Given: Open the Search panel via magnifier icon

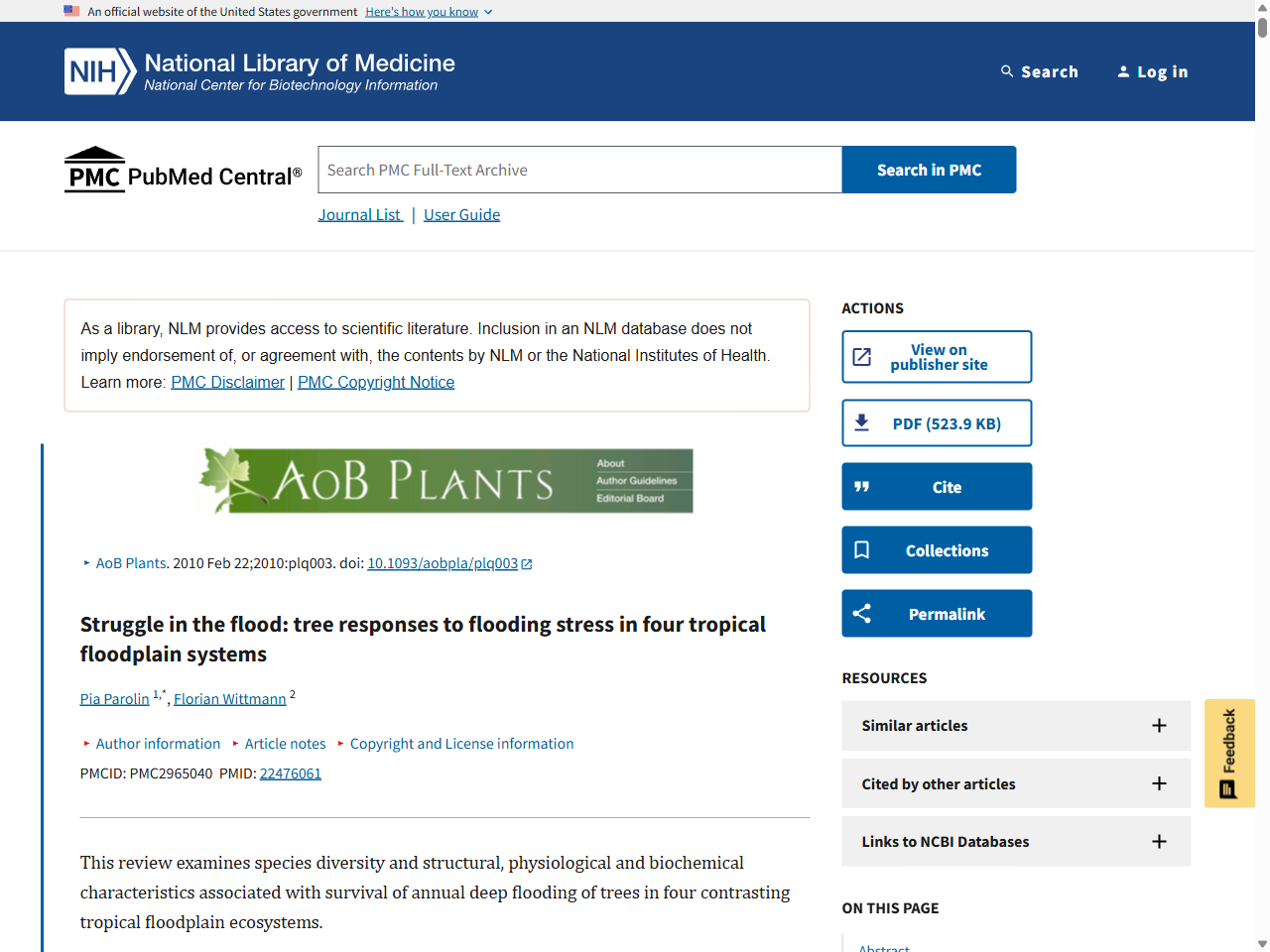Looking at the screenshot, I should coord(1005,70).
